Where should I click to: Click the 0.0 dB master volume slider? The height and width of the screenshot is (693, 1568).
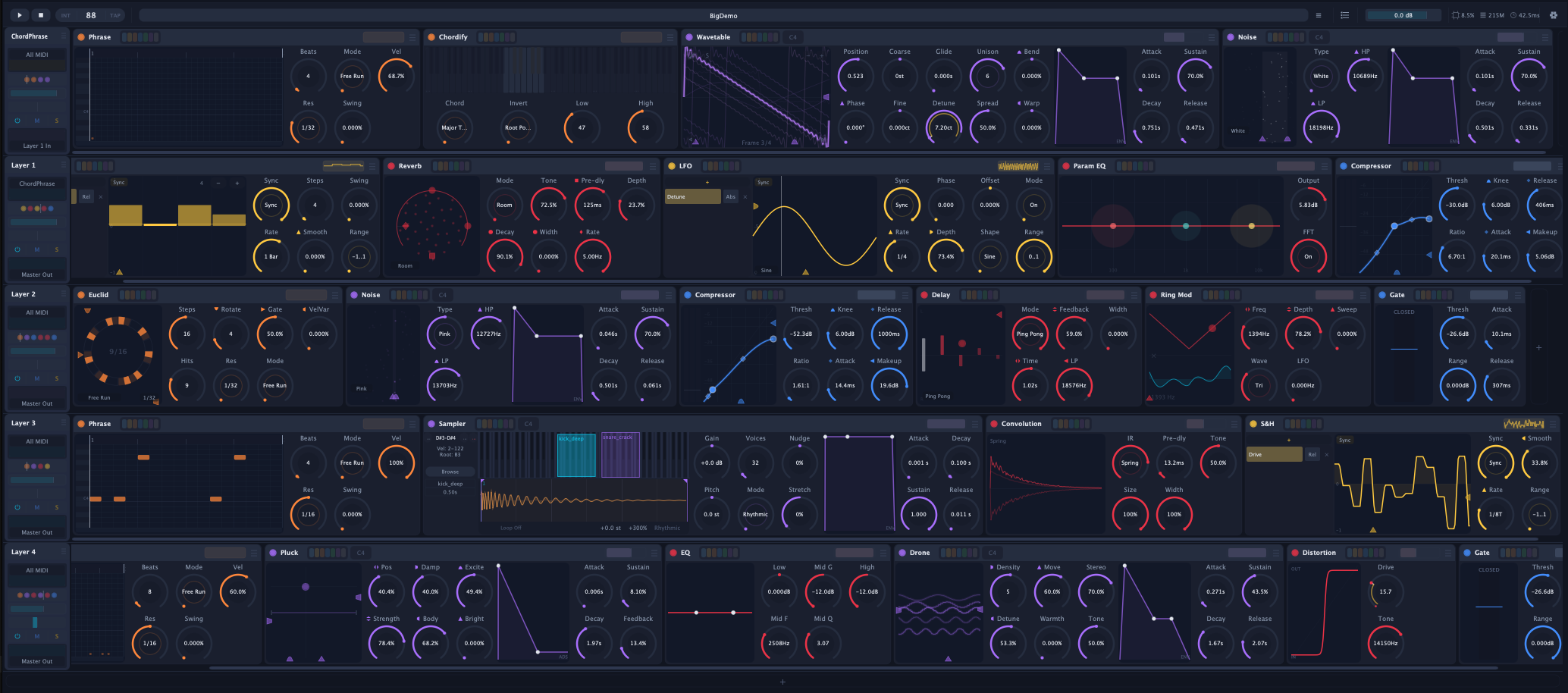tap(1402, 15)
